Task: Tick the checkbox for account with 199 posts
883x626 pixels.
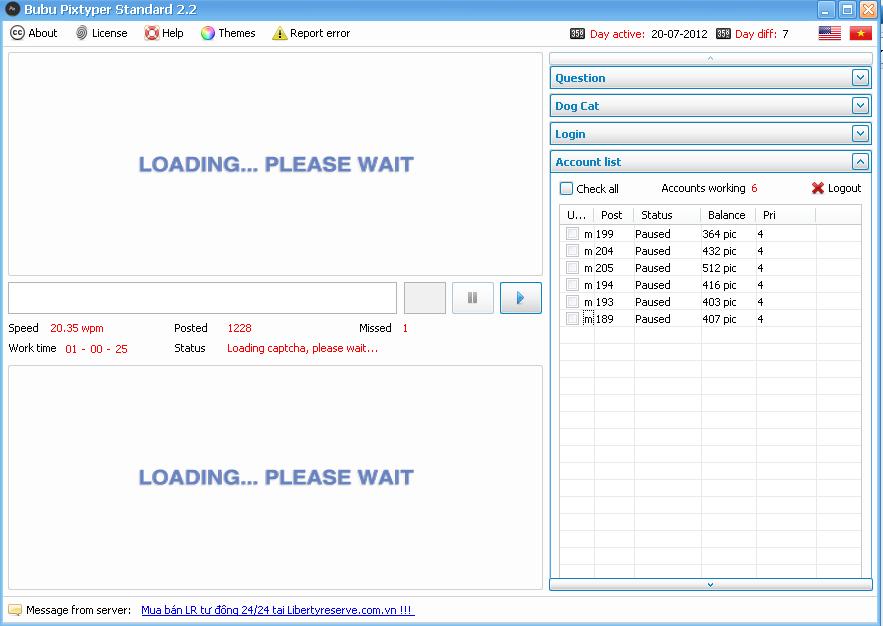Action: tap(573, 234)
